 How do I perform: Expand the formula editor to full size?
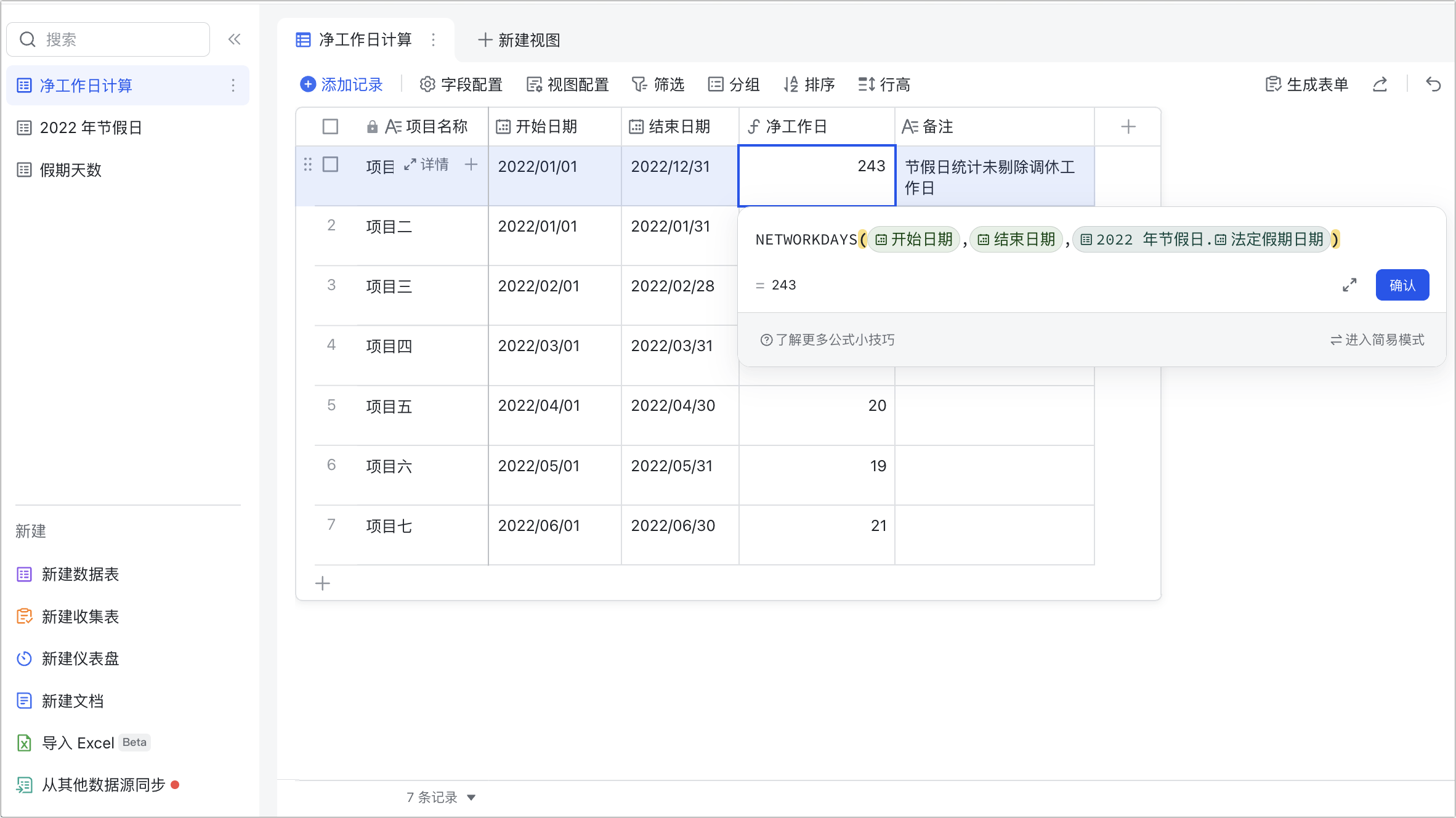1349,285
